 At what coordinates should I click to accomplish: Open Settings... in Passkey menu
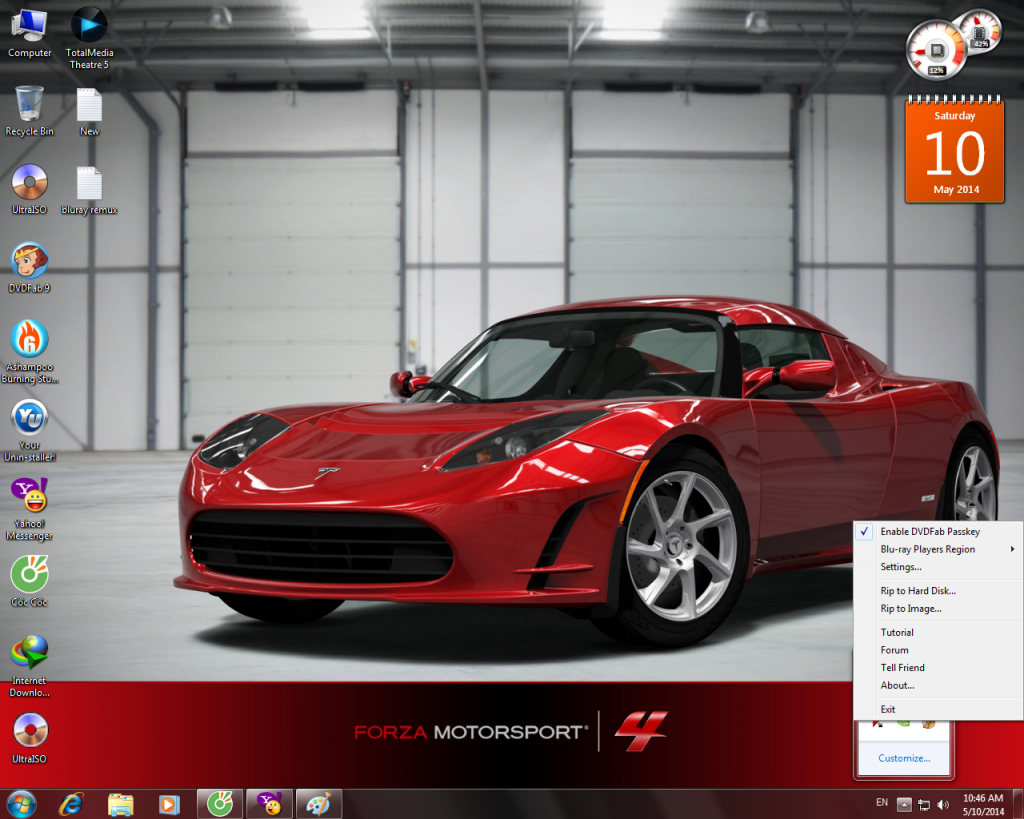(938, 567)
